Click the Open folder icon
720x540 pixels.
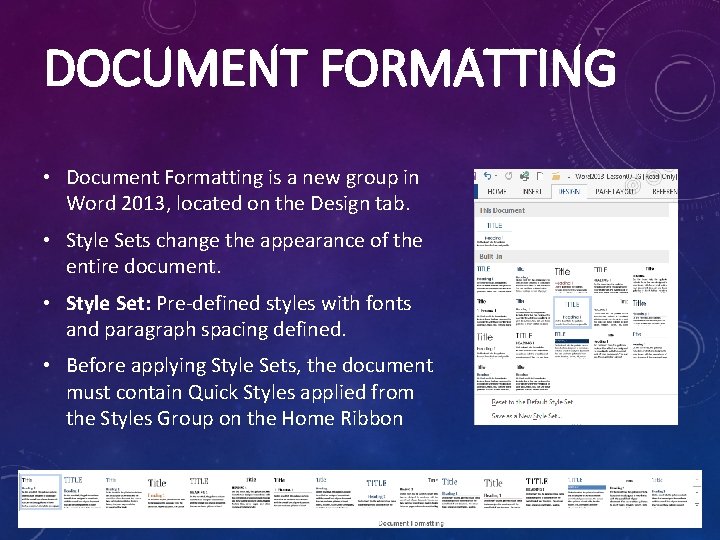556,176
